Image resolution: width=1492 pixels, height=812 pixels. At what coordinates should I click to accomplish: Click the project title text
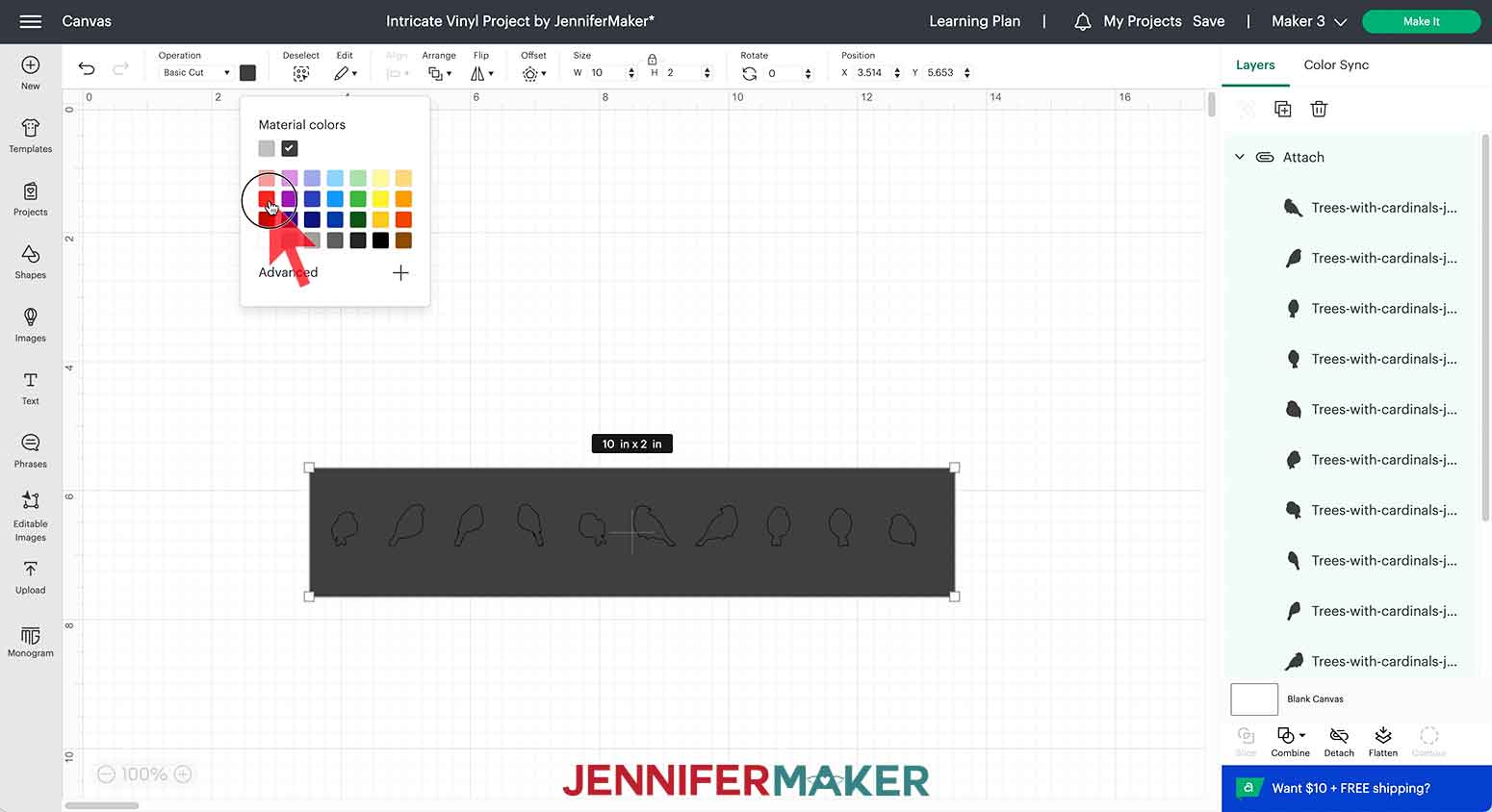click(520, 21)
